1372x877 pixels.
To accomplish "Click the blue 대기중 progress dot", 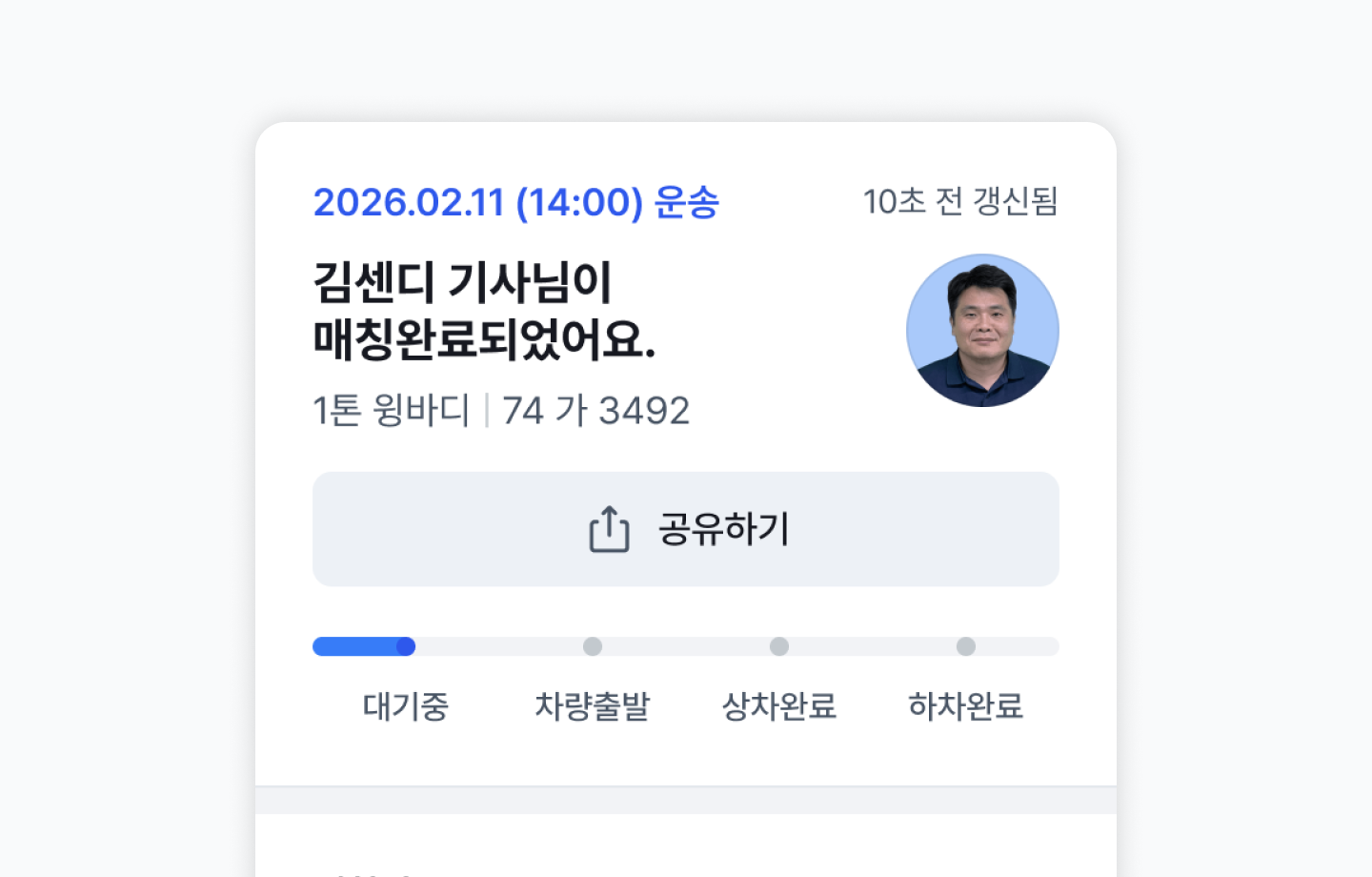I will pyautogui.click(x=405, y=646).
